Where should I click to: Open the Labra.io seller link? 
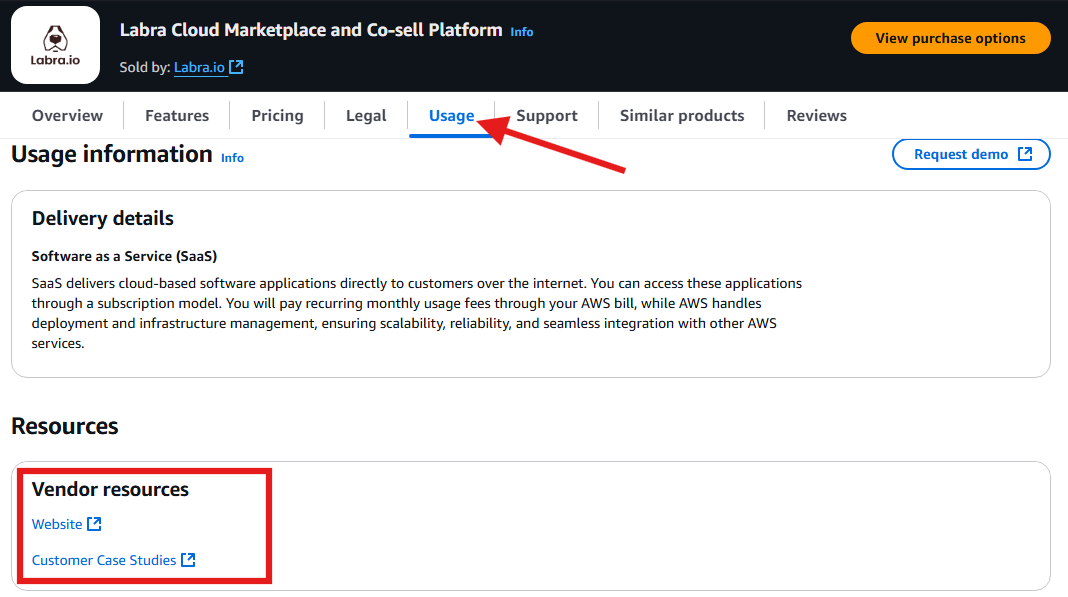199,67
